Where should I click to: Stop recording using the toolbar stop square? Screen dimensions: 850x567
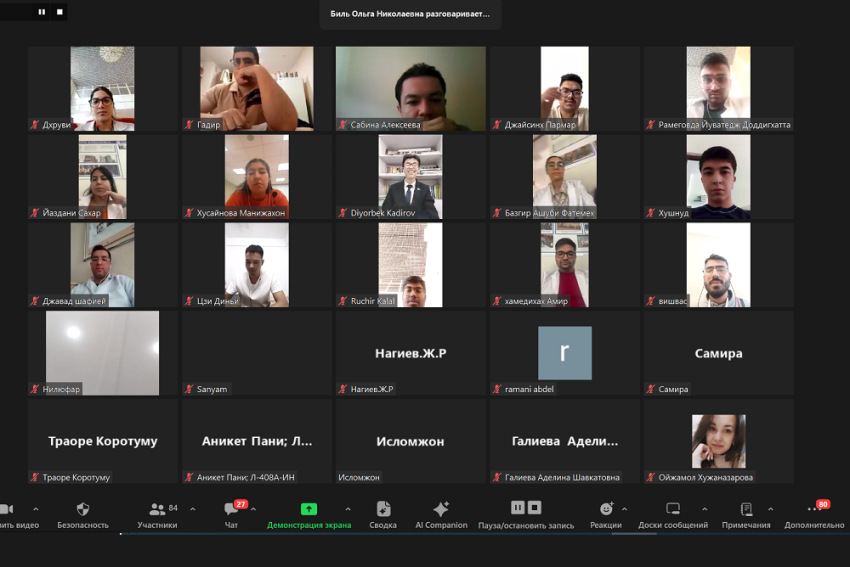pyautogui.click(x=534, y=508)
